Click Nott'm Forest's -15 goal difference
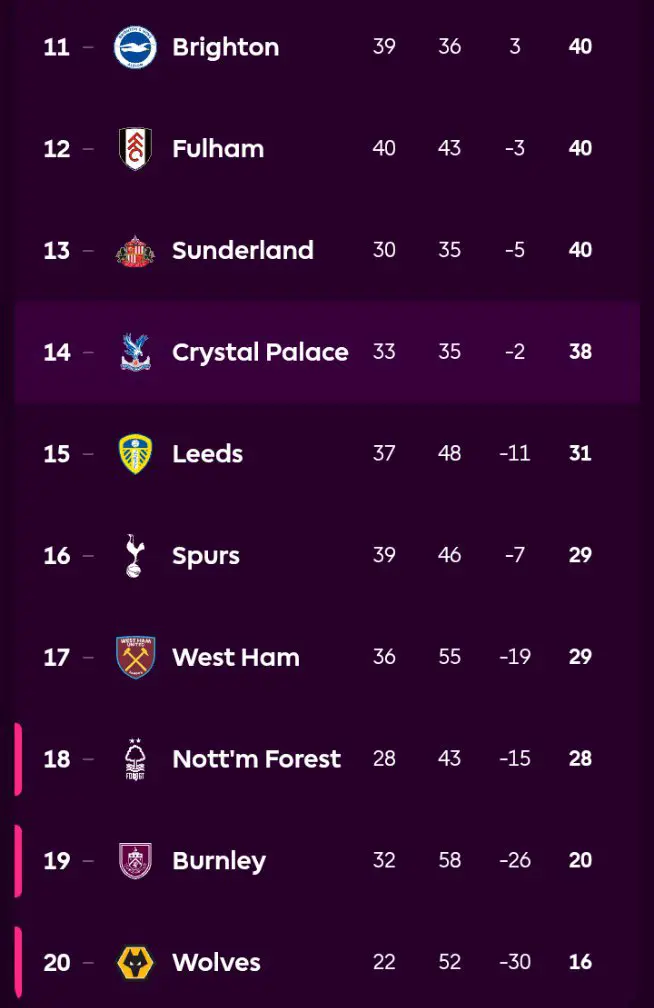This screenshot has height=1008, width=654. [514, 759]
